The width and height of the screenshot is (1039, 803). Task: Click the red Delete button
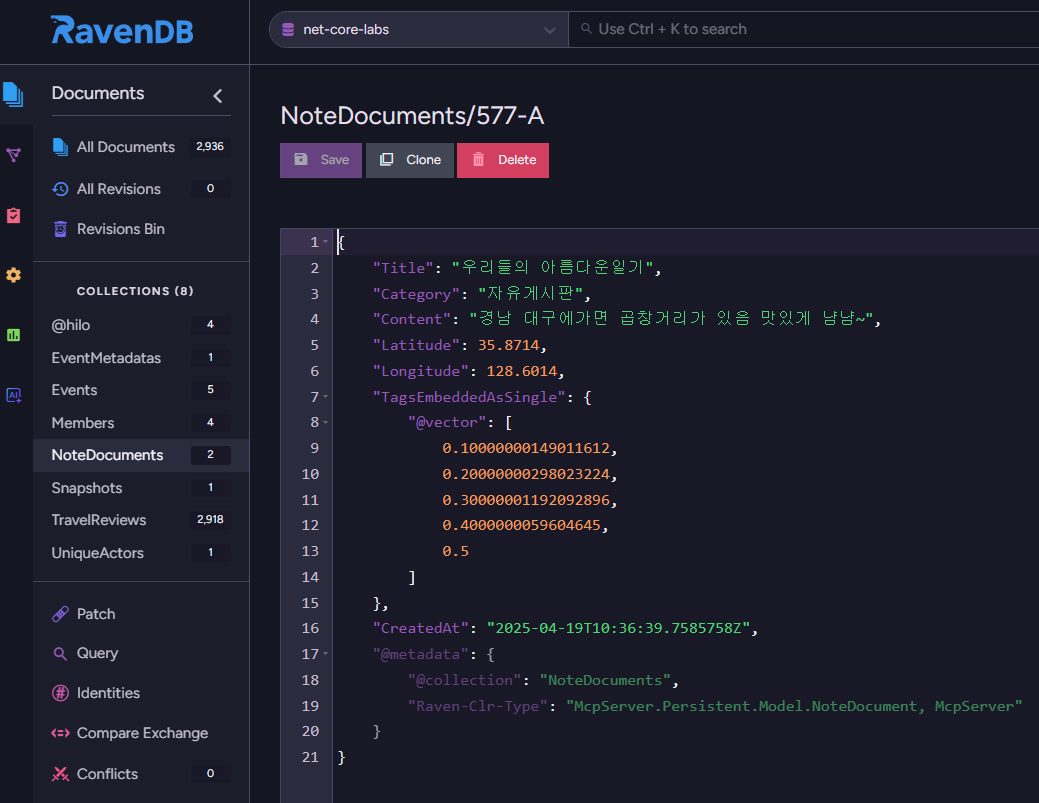coord(503,160)
